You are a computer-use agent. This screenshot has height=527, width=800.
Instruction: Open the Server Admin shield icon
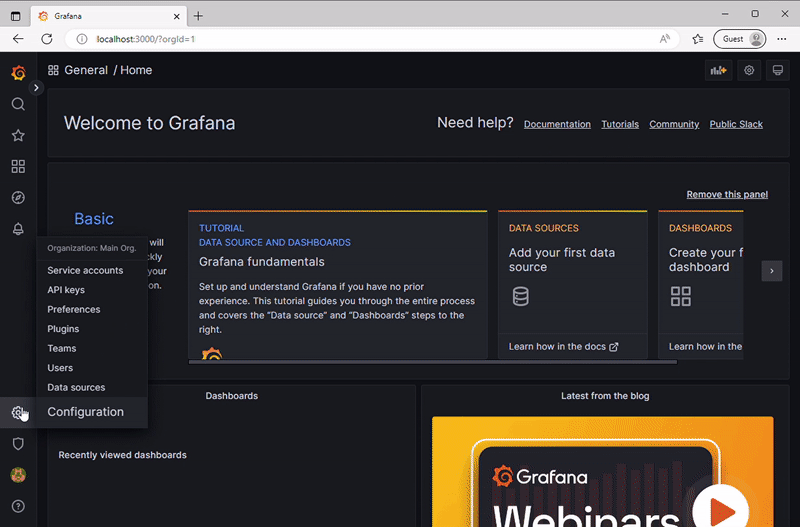tap(18, 444)
